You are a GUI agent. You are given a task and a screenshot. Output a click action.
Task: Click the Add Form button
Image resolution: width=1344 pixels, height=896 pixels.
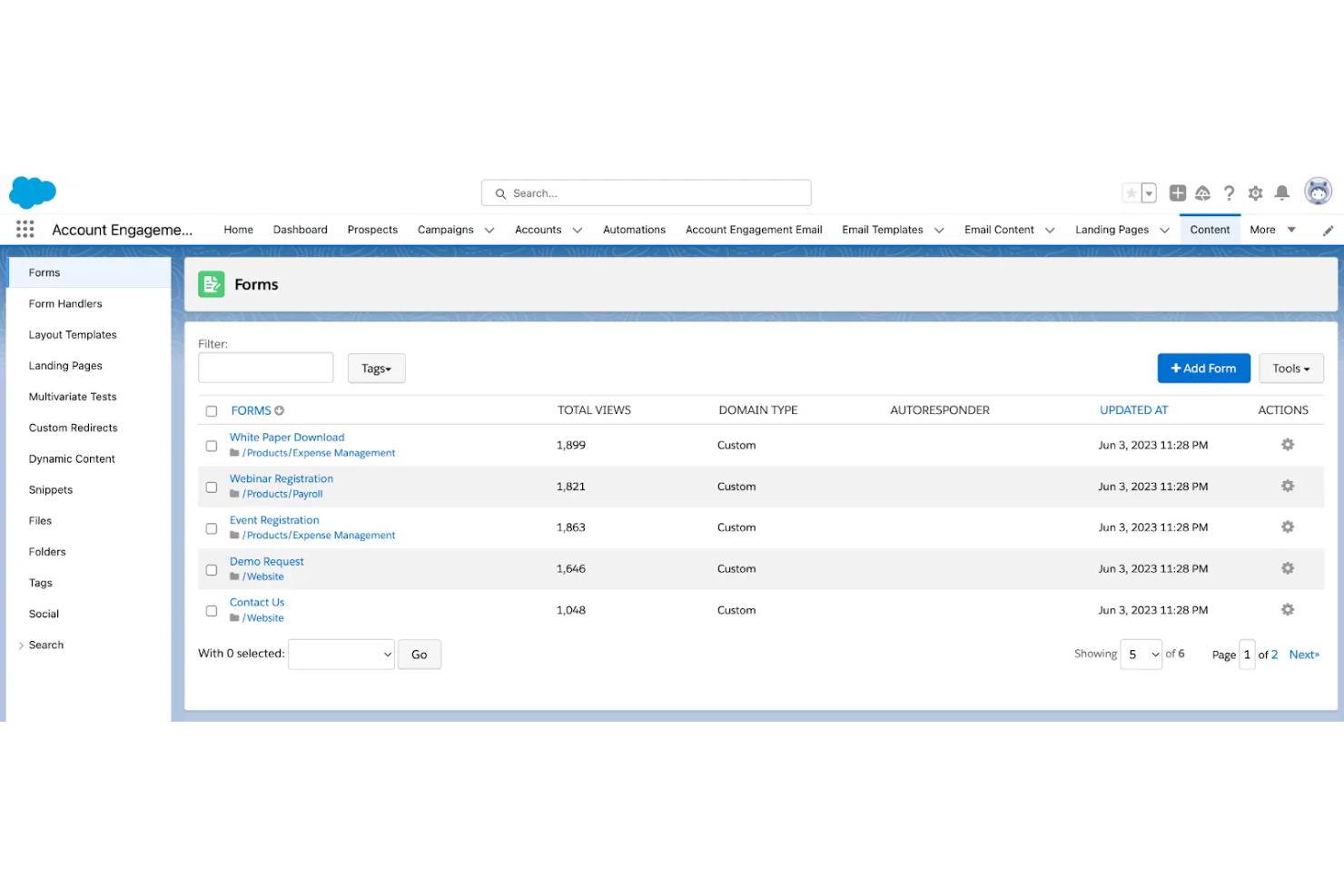coord(1203,368)
